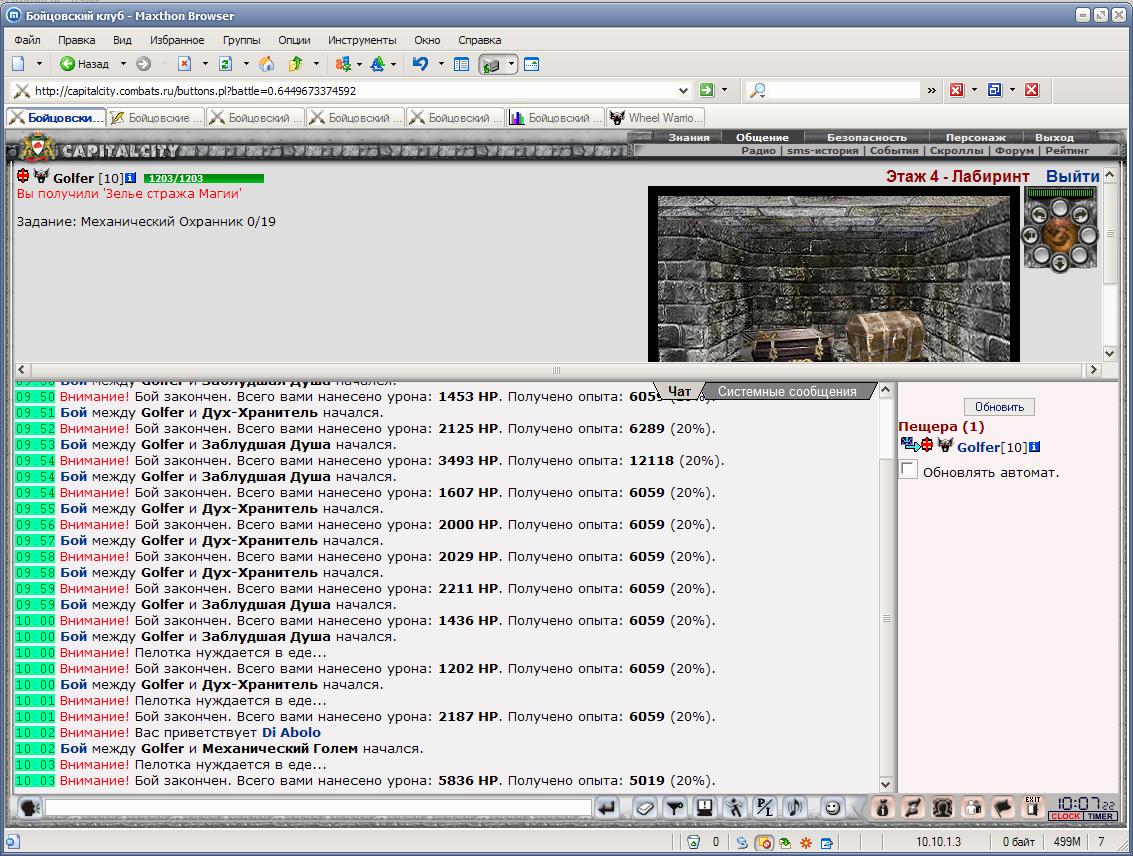Expand the Назад button history dropdown
This screenshot has width=1133, height=856.
[123, 64]
